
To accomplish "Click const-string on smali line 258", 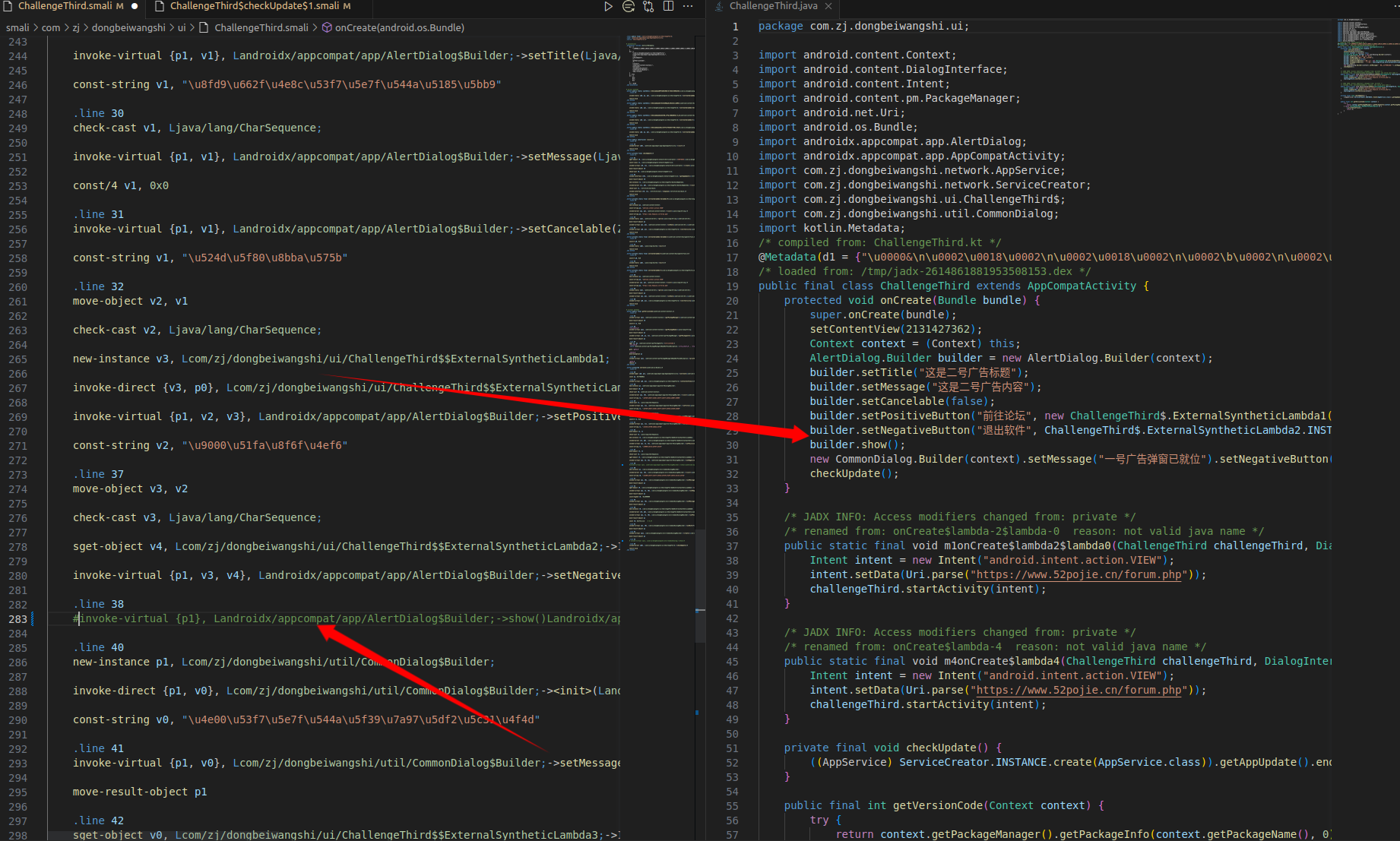I will (x=210, y=258).
